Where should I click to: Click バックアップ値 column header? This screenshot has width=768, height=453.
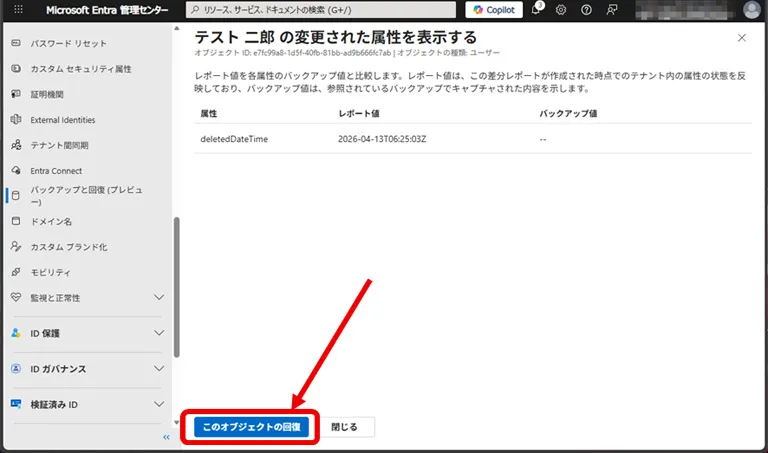[568, 114]
